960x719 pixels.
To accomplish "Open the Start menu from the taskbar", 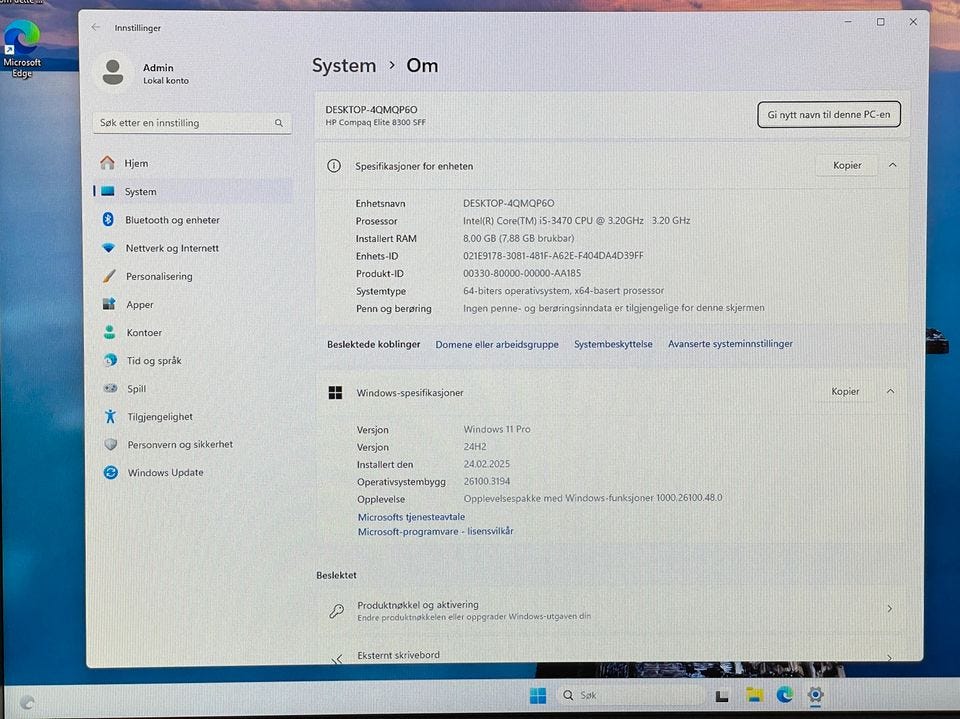I will pos(538,696).
